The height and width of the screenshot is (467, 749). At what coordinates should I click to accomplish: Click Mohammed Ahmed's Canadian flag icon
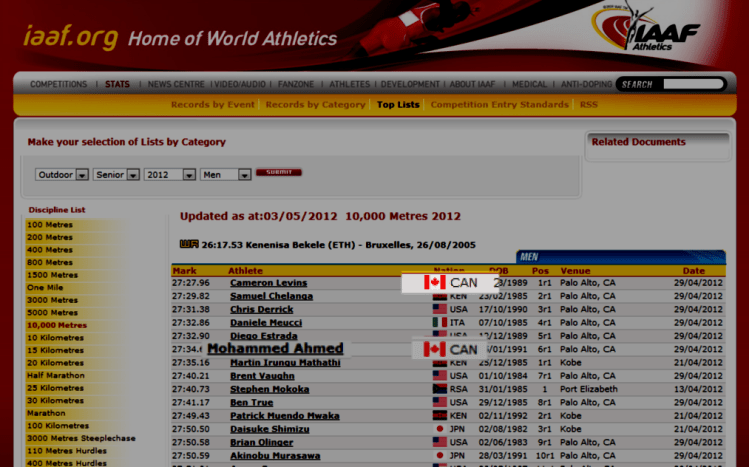click(433, 349)
